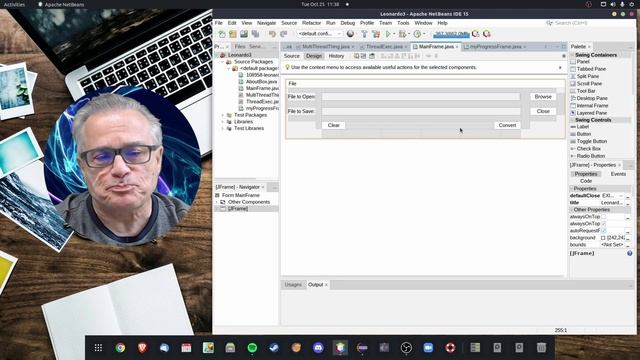640x360 pixels.
Task: Select Tabbed Pane in the Palette
Action: 591,69
